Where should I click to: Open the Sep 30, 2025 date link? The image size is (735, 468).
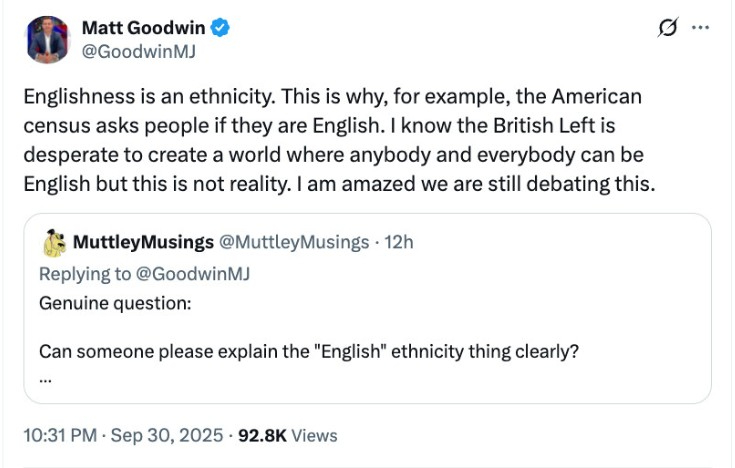pyautogui.click(x=167, y=436)
